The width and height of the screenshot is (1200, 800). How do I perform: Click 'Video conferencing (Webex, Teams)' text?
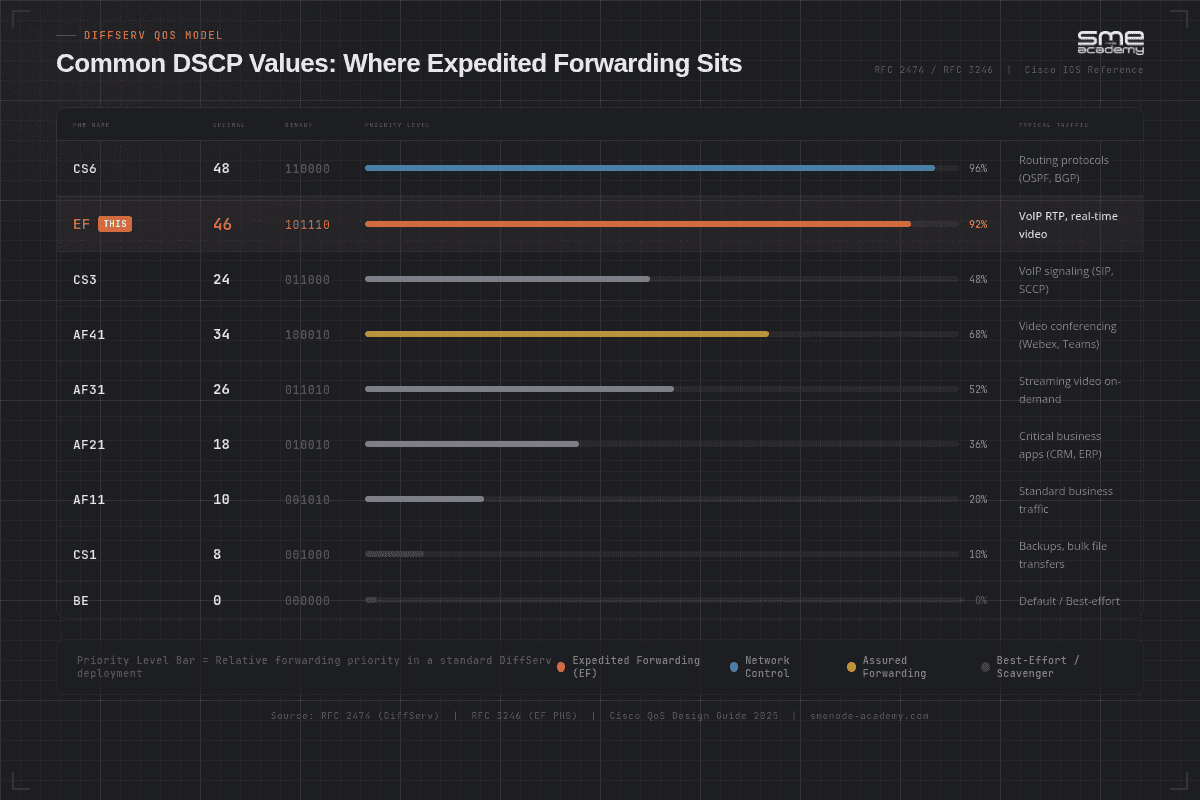coord(1068,334)
